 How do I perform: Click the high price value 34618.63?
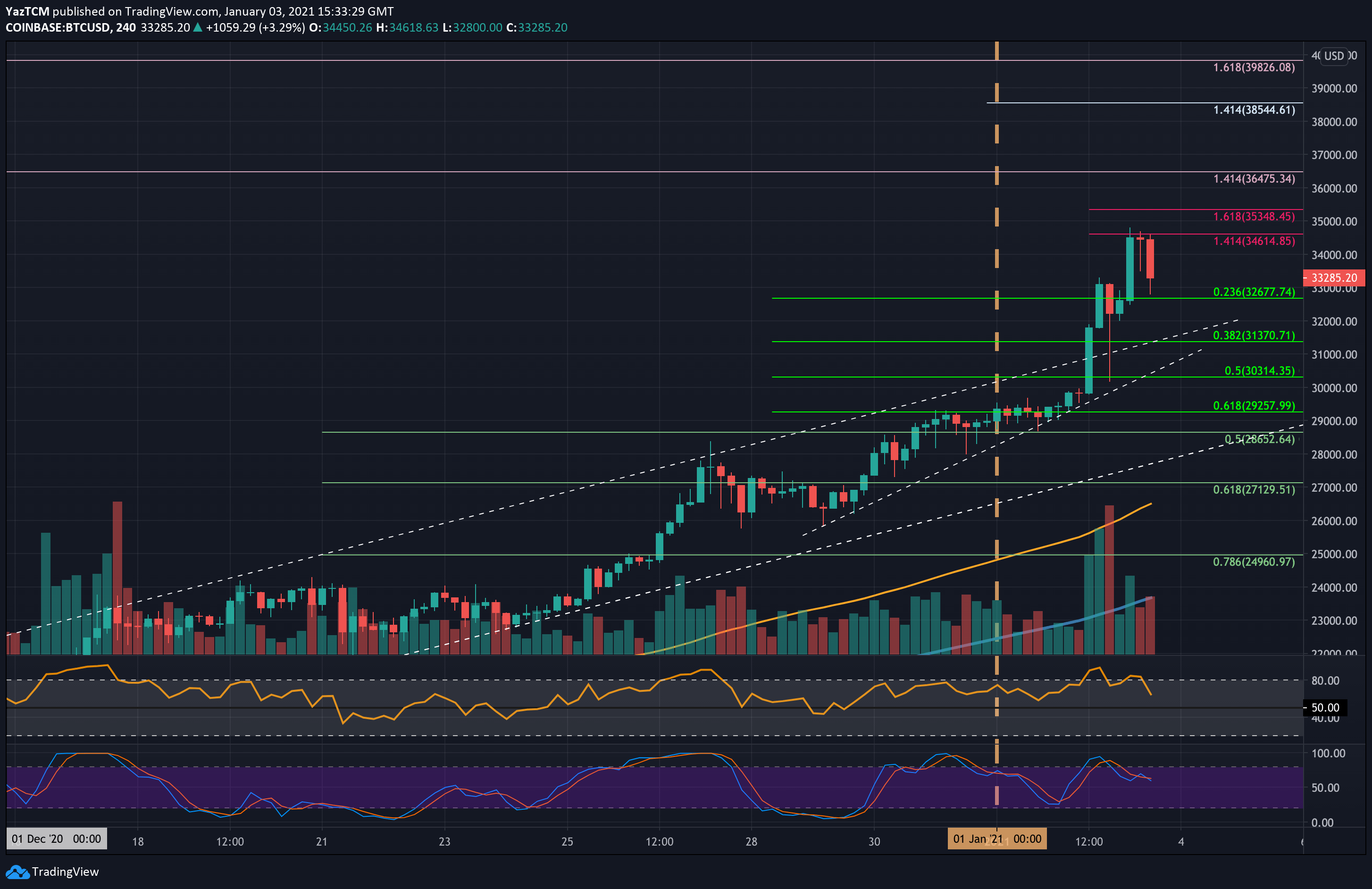(414, 28)
